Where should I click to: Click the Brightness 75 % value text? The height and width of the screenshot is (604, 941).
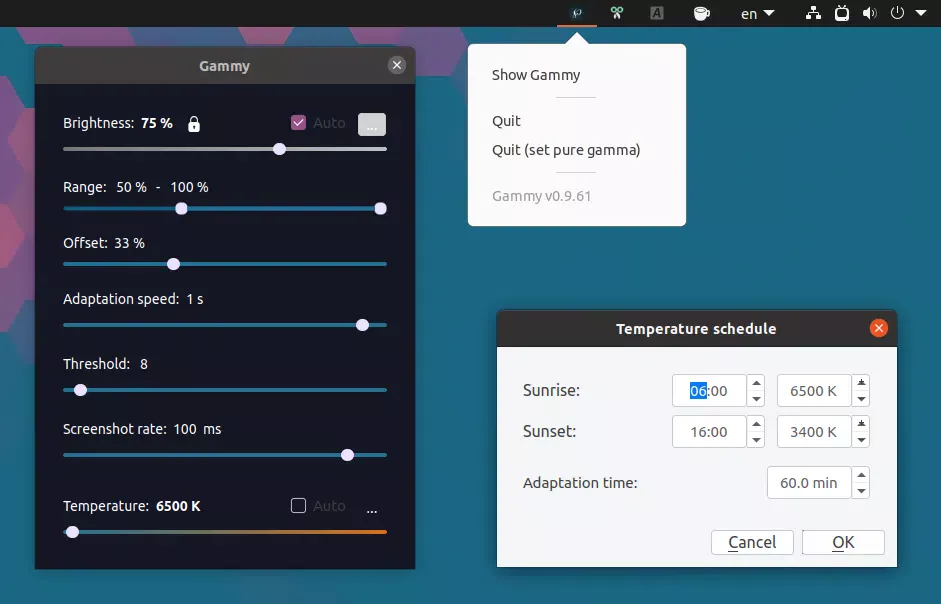[x=157, y=123]
